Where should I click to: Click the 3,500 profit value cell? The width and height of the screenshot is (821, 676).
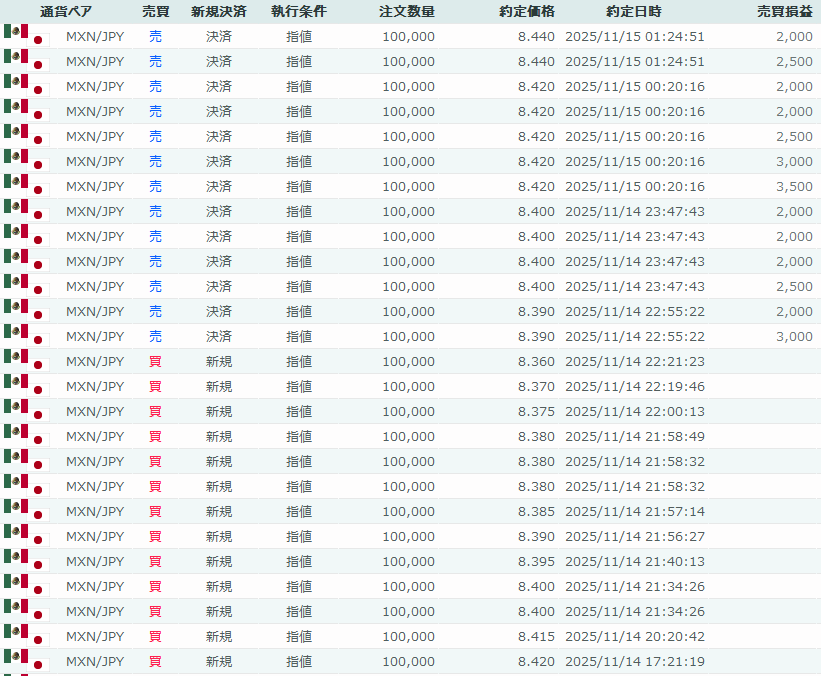(793, 186)
